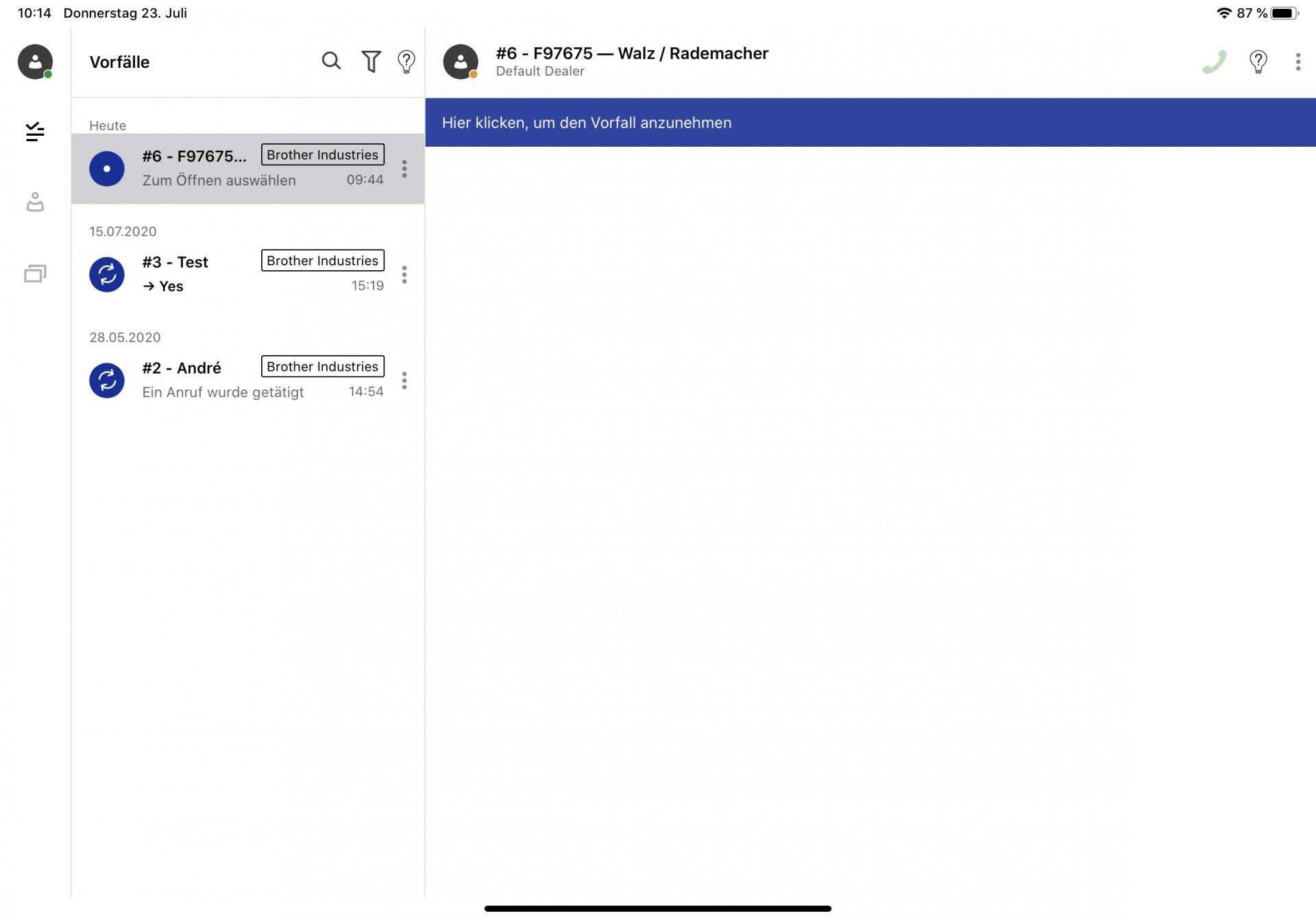Switch to the contacts sidebar tab
The height and width of the screenshot is (920, 1316).
pyautogui.click(x=35, y=202)
